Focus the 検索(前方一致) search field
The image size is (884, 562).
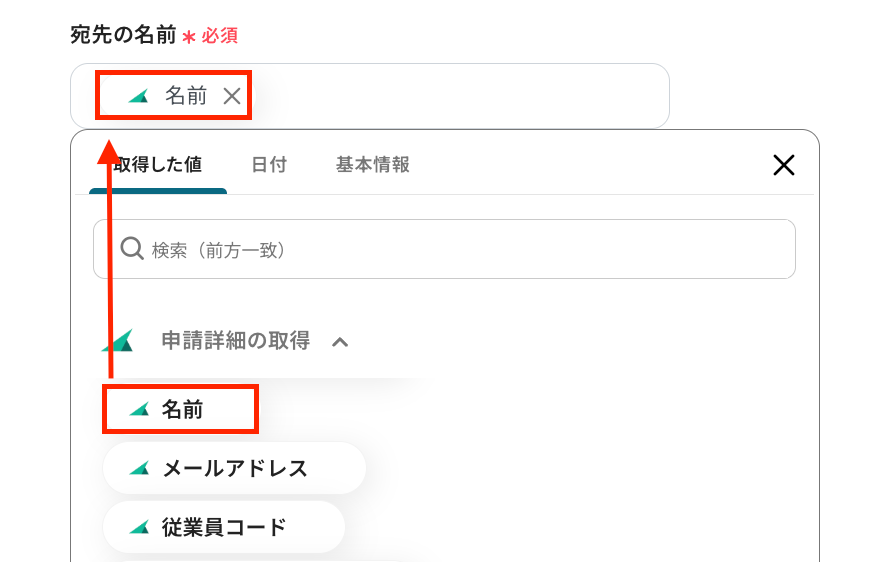pos(444,249)
